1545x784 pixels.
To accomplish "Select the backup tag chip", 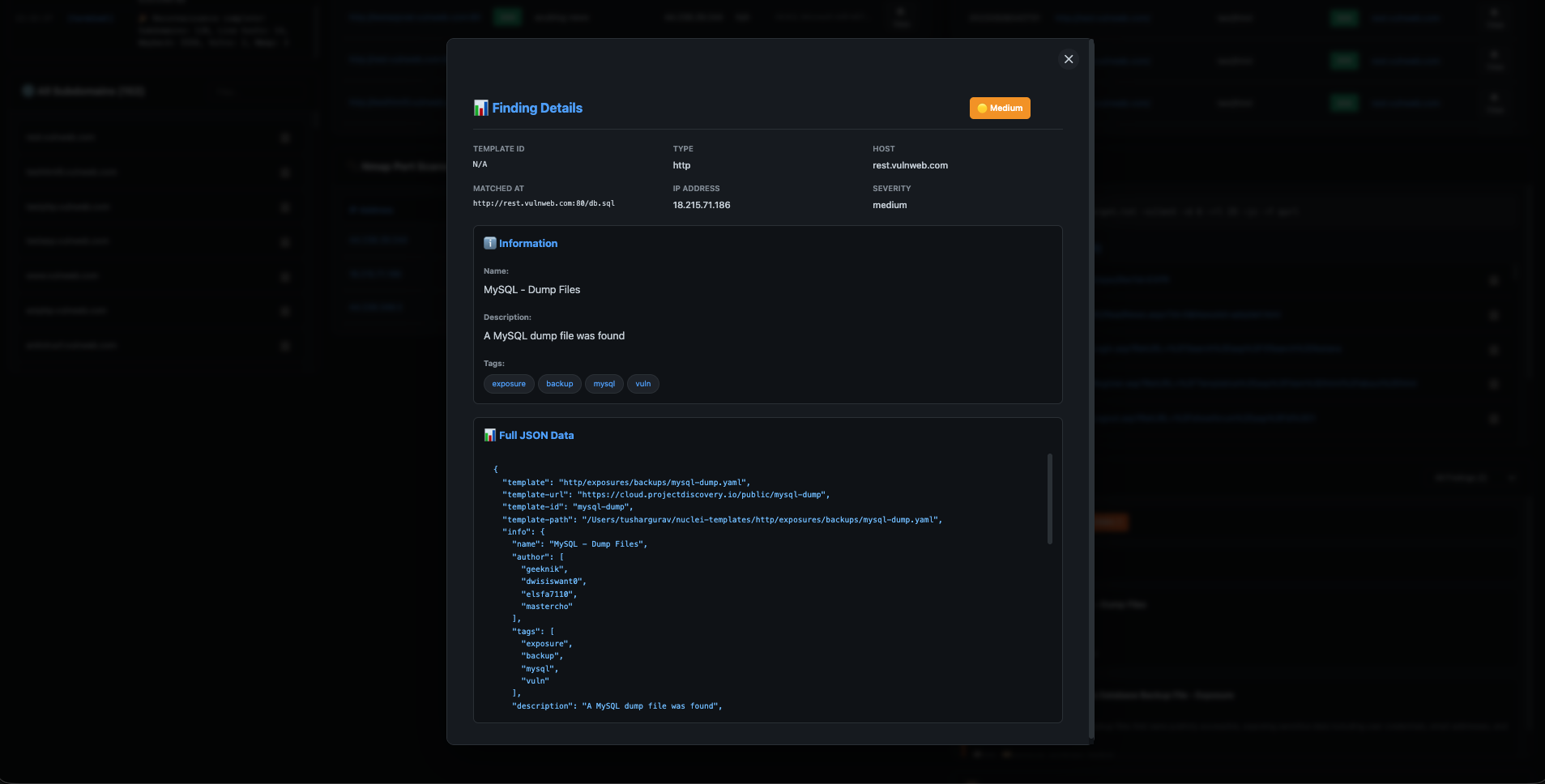I will pos(560,384).
